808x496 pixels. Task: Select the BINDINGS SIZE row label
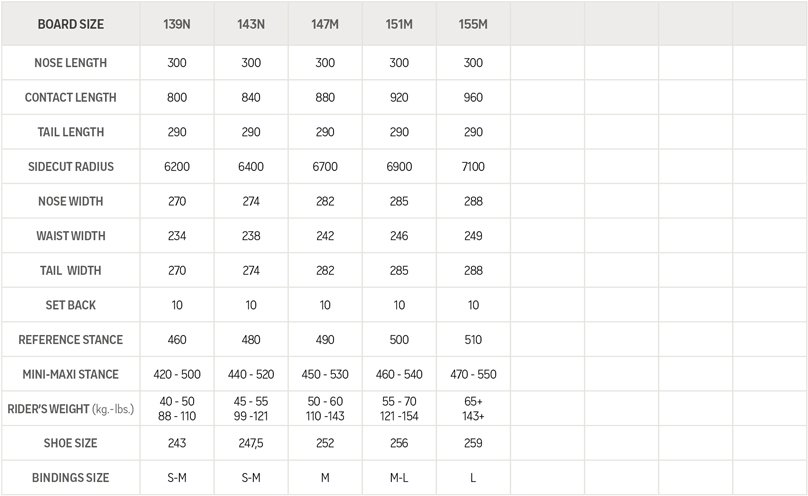70,478
